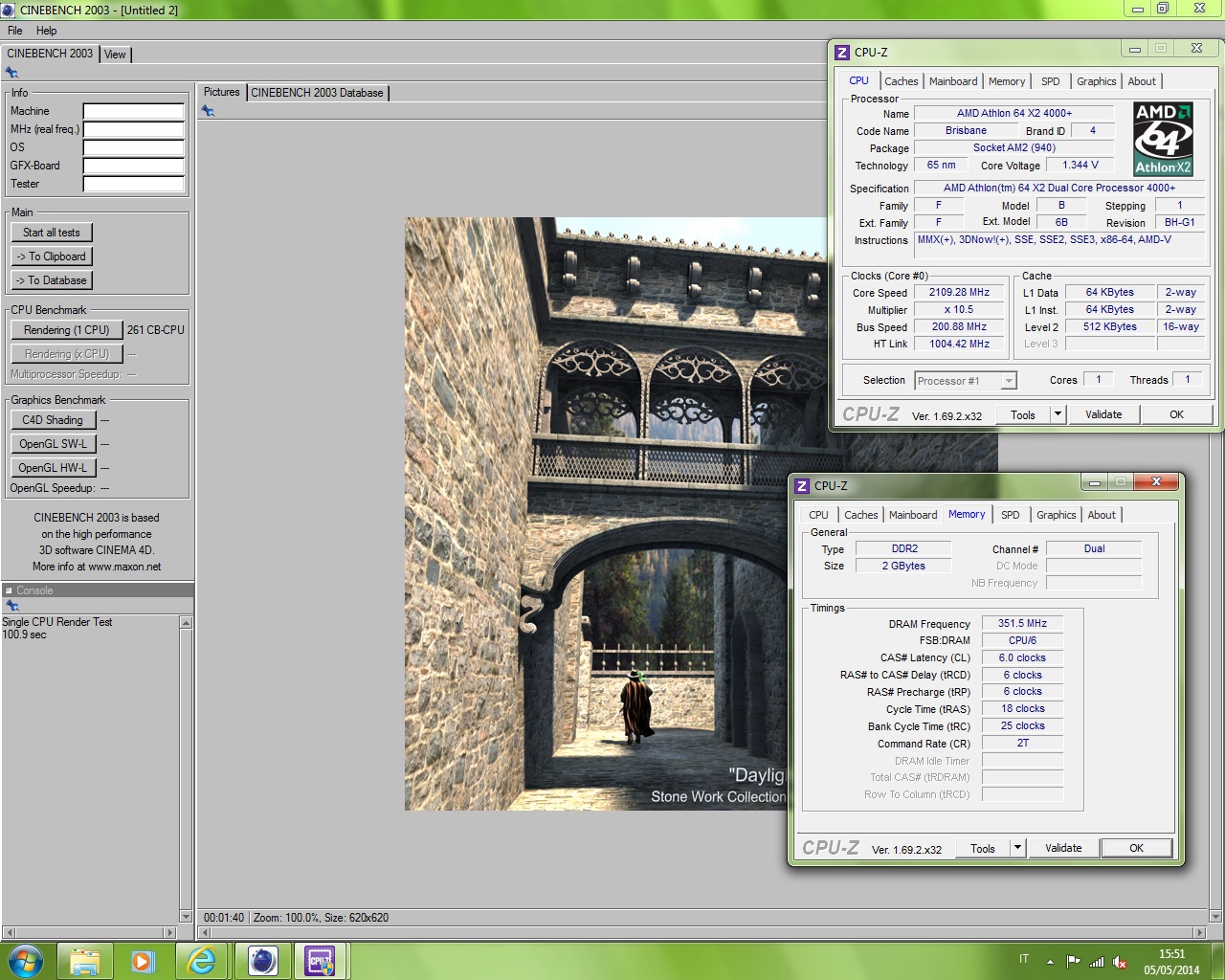This screenshot has height=980, width=1225.
Task: Click To Clipboard button
Action: (52, 256)
